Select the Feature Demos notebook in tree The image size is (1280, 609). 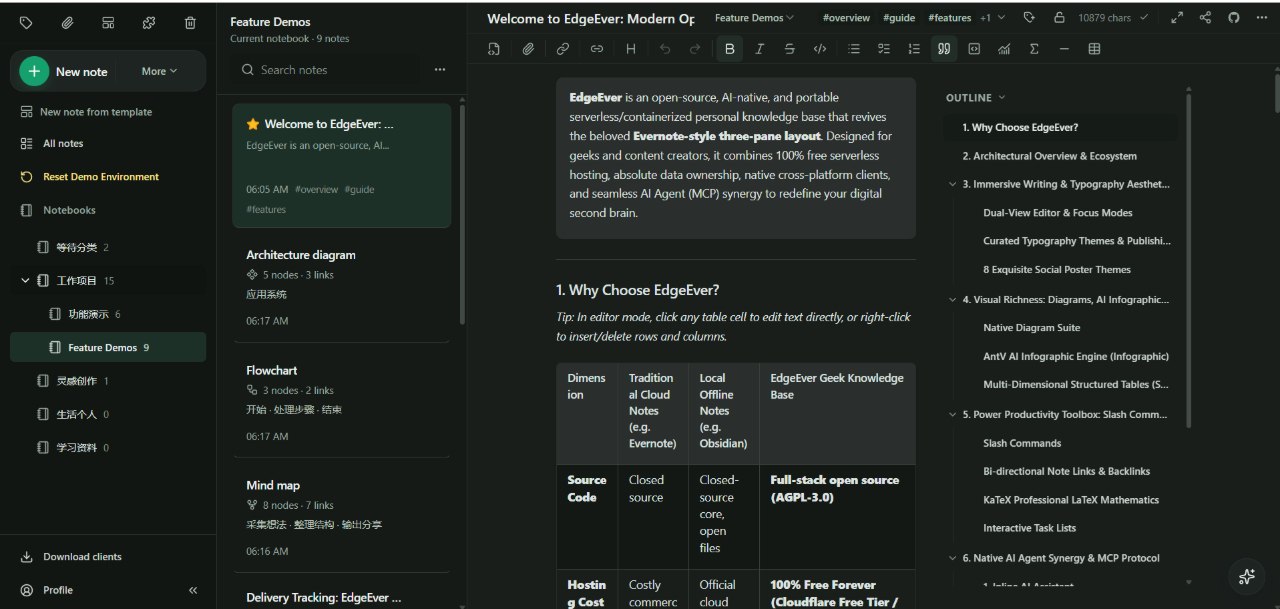pyautogui.click(x=108, y=347)
